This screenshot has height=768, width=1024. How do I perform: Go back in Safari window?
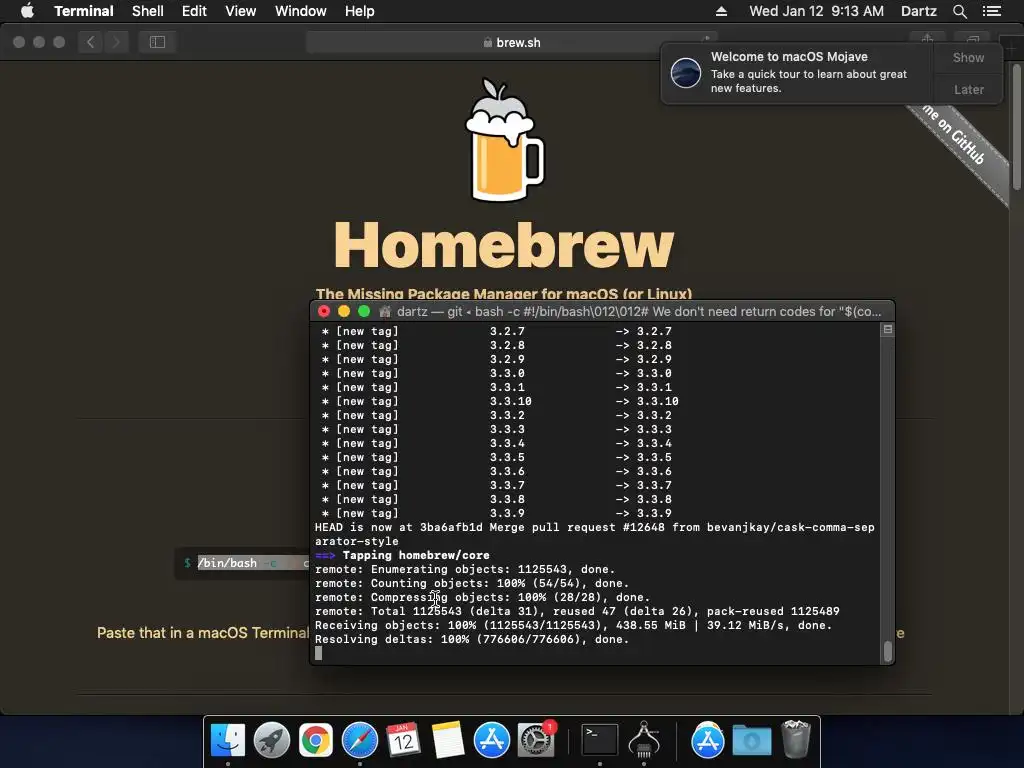pyautogui.click(x=90, y=42)
